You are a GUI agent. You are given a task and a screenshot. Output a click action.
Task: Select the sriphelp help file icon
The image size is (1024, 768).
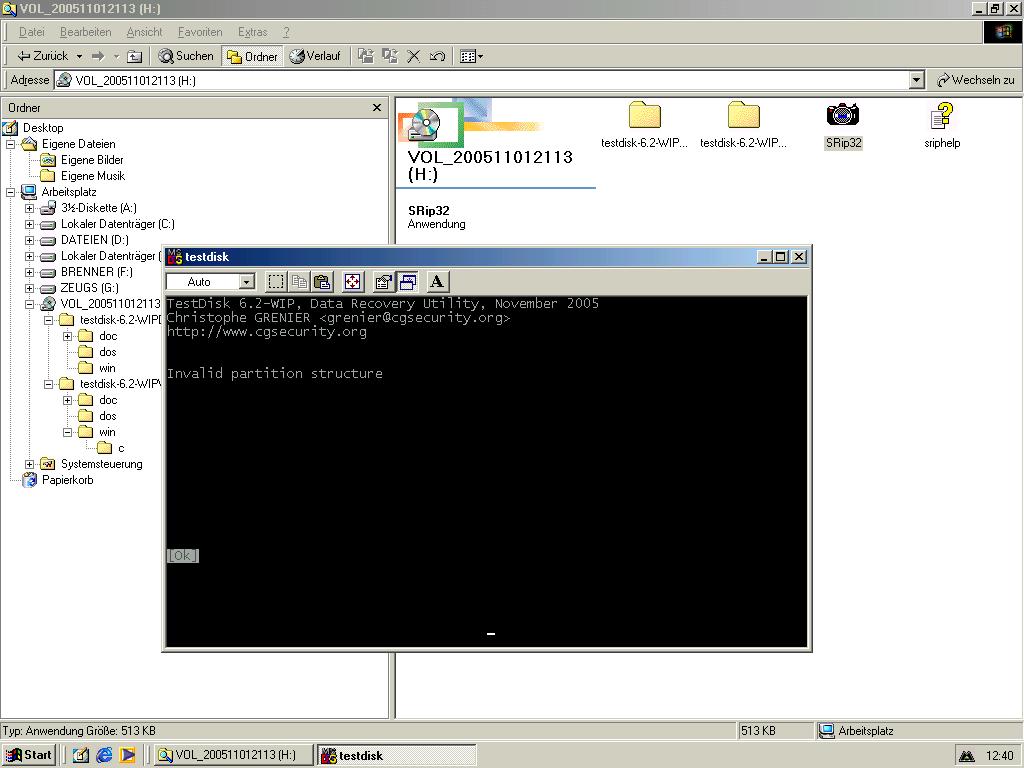pos(942,116)
